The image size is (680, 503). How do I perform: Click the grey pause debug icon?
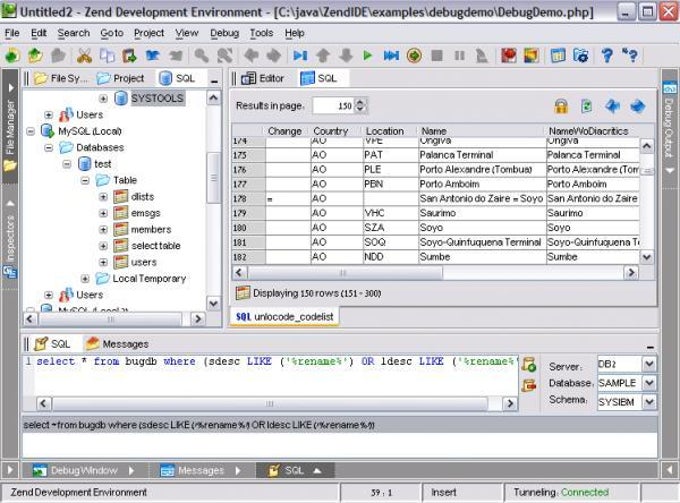[460, 56]
